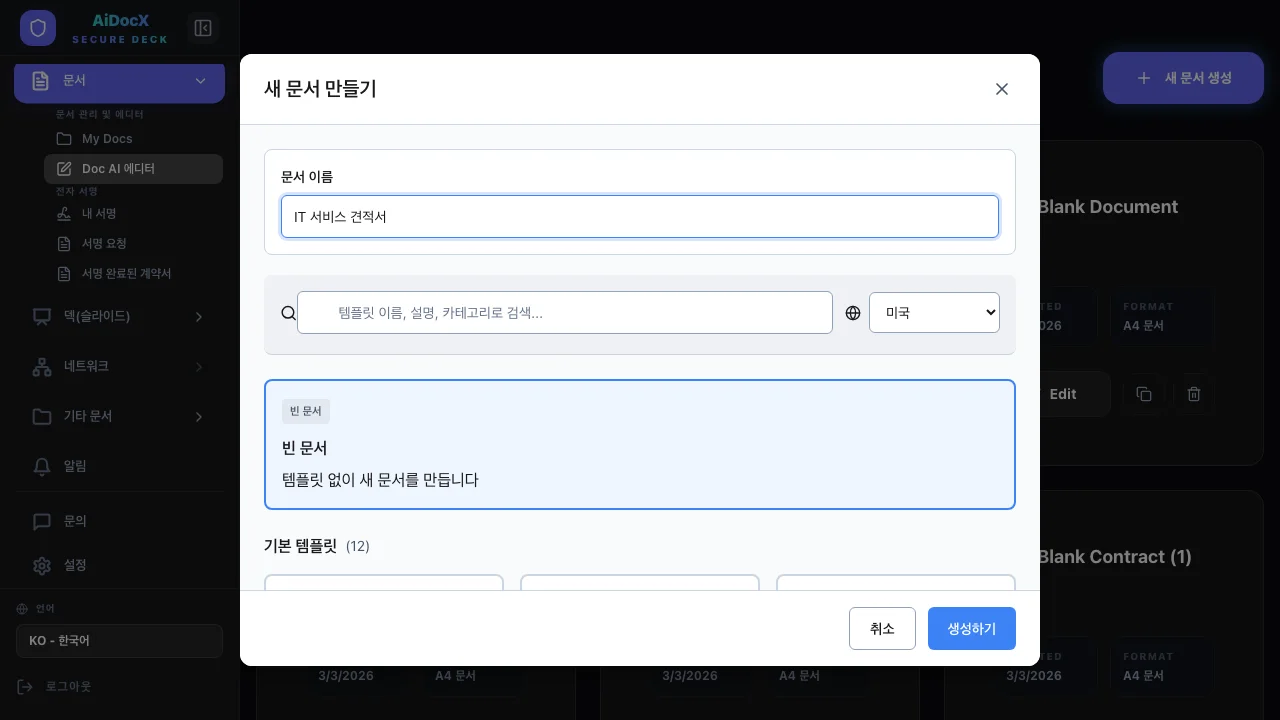
Task: Click the 생성하기 button to create document
Action: 971,628
